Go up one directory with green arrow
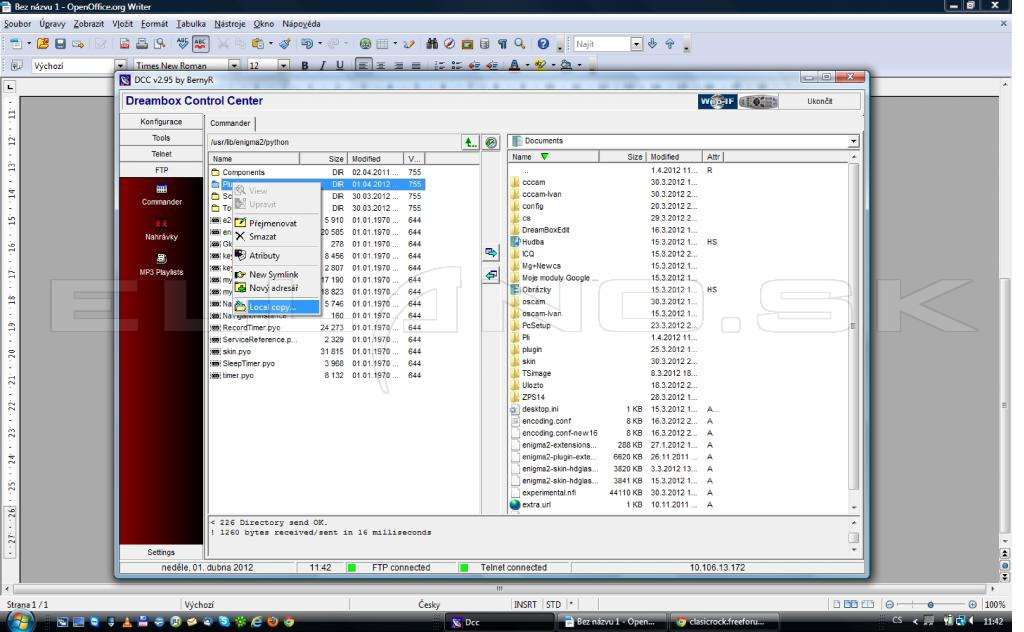1024x632 pixels. point(470,142)
